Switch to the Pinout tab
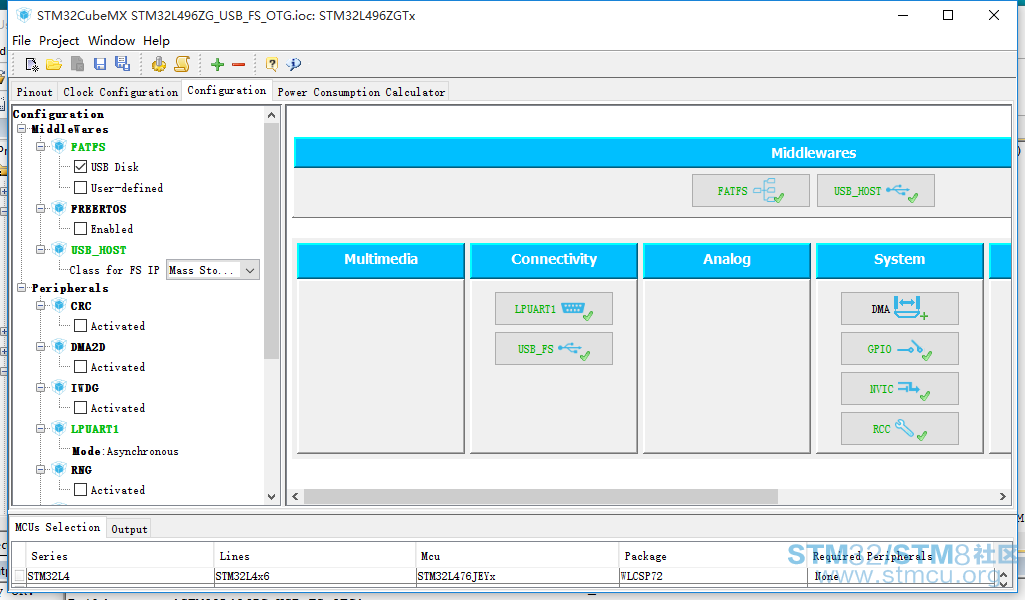The width and height of the screenshot is (1025, 600). coord(35,92)
